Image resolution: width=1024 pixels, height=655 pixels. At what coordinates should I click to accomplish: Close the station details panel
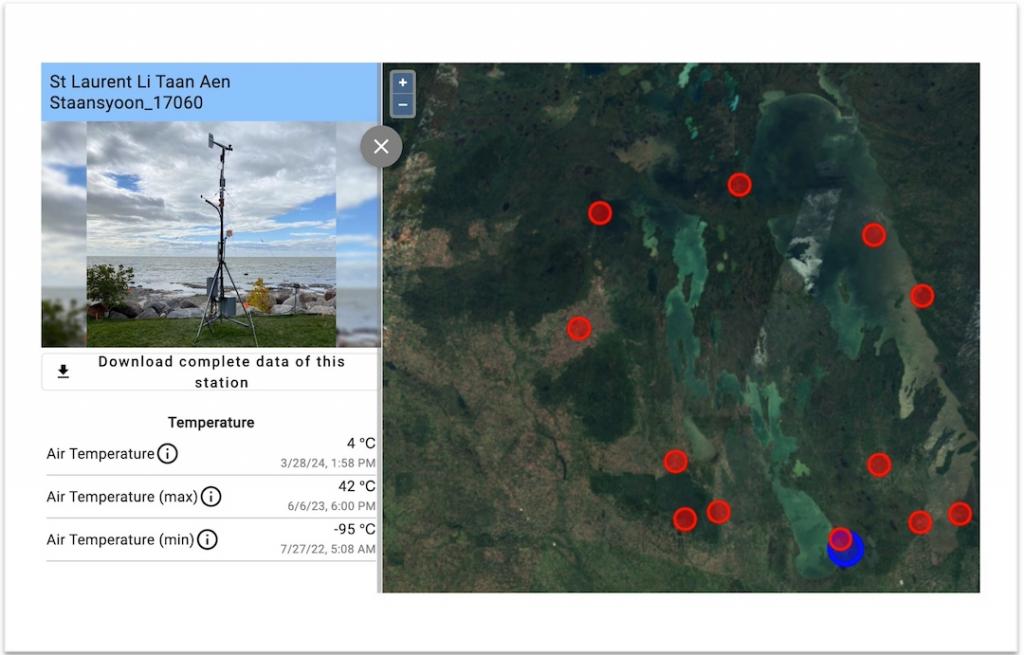[x=381, y=147]
